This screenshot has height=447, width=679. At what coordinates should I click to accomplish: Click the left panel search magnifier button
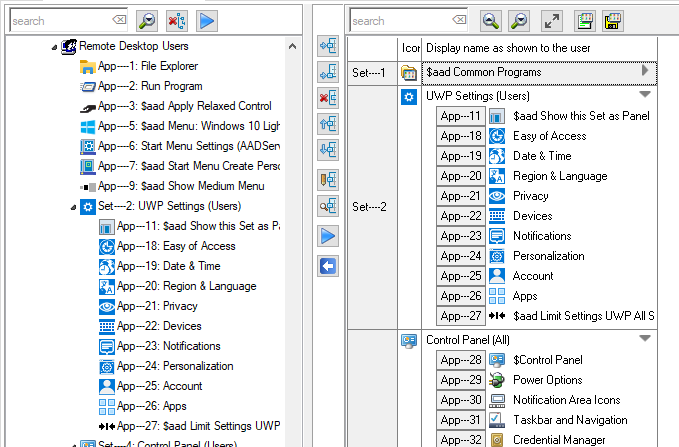pos(147,20)
